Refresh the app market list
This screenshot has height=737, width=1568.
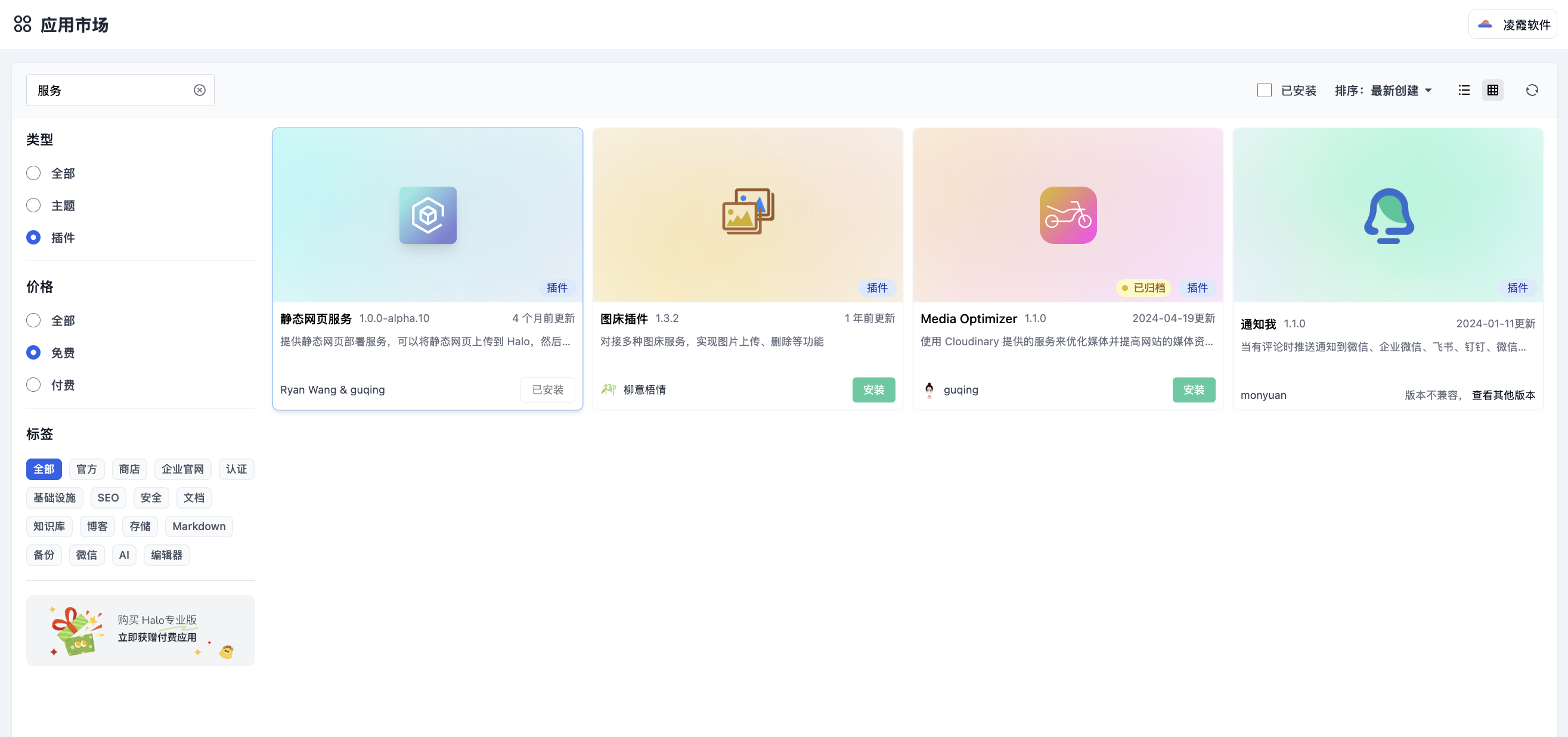1532,90
